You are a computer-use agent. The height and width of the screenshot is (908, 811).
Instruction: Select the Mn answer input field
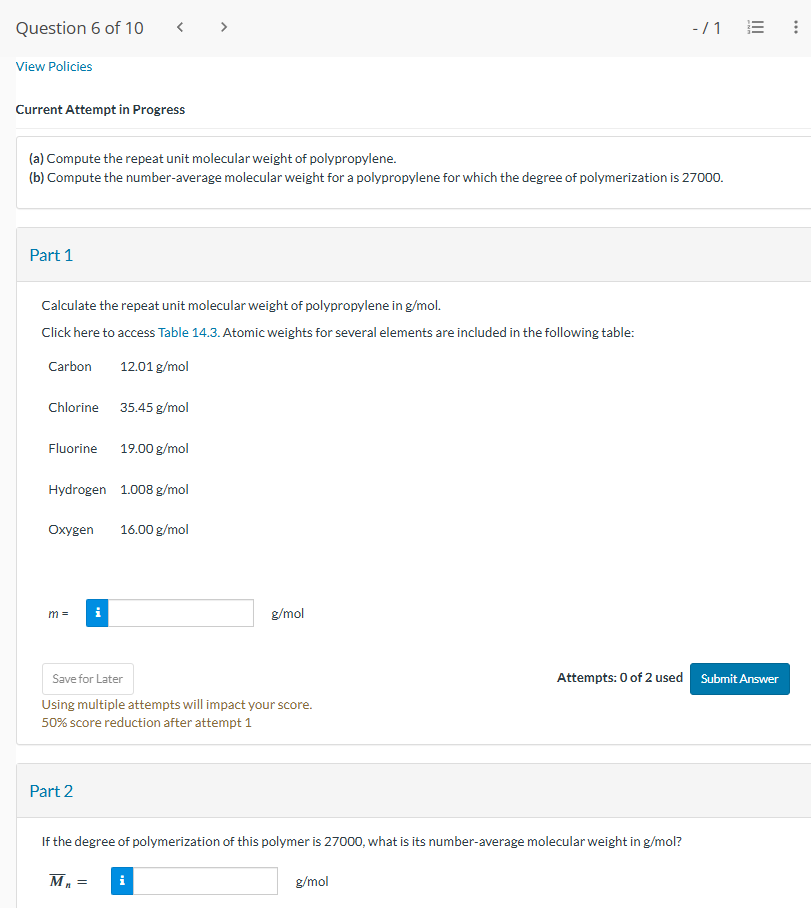pyautogui.click(x=205, y=881)
